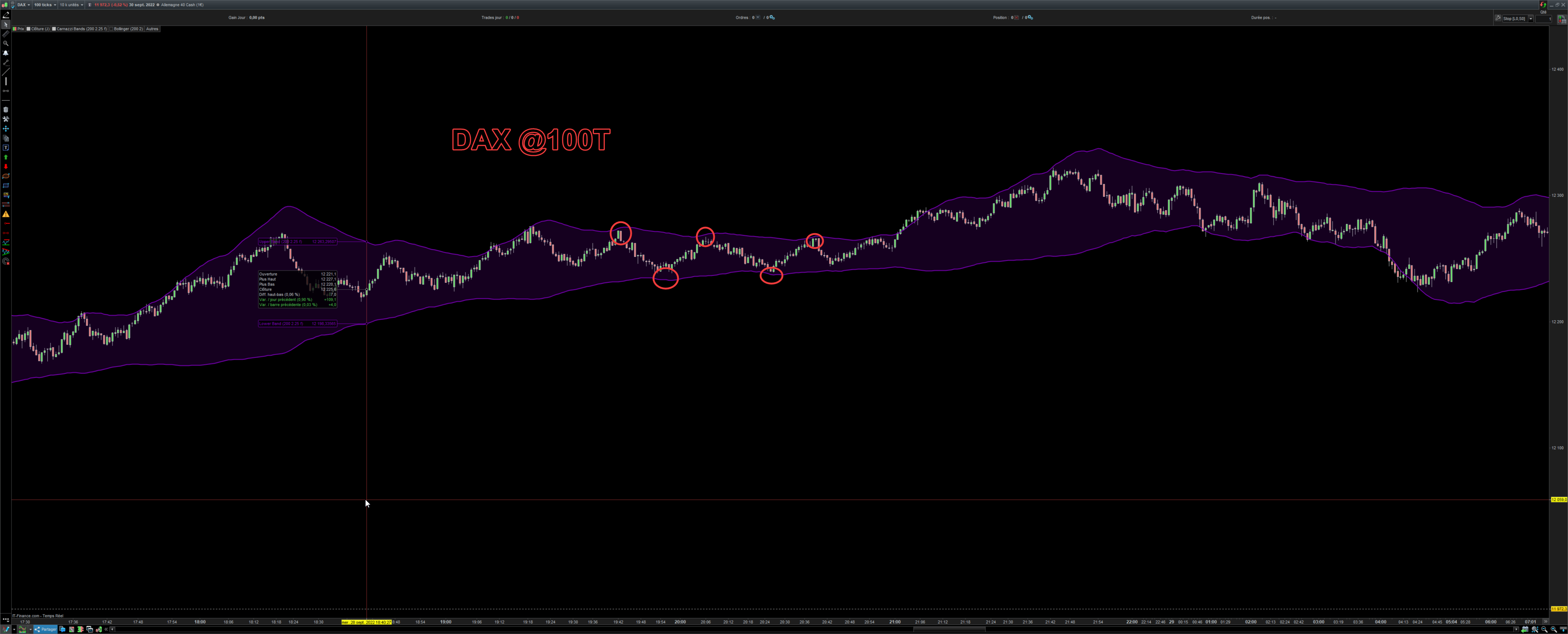Select the blue move-arrows tool
1568x634 pixels.
[5, 128]
